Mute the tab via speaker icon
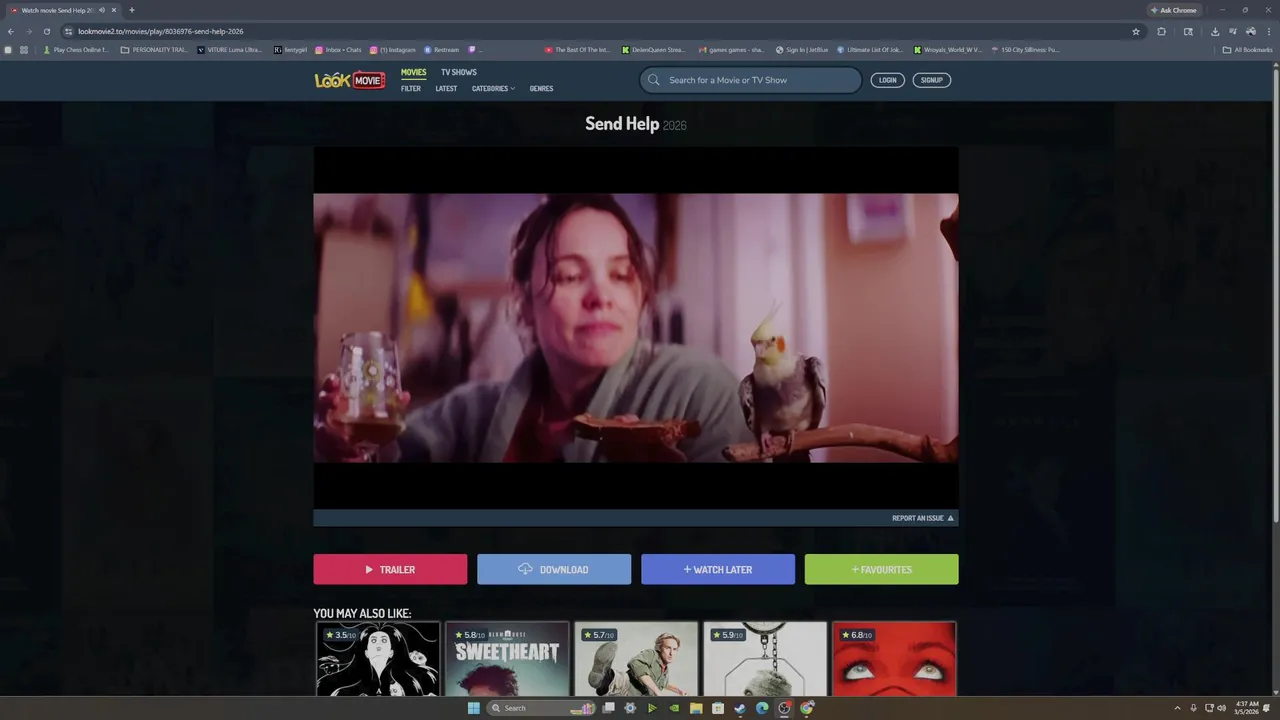 [x=101, y=10]
